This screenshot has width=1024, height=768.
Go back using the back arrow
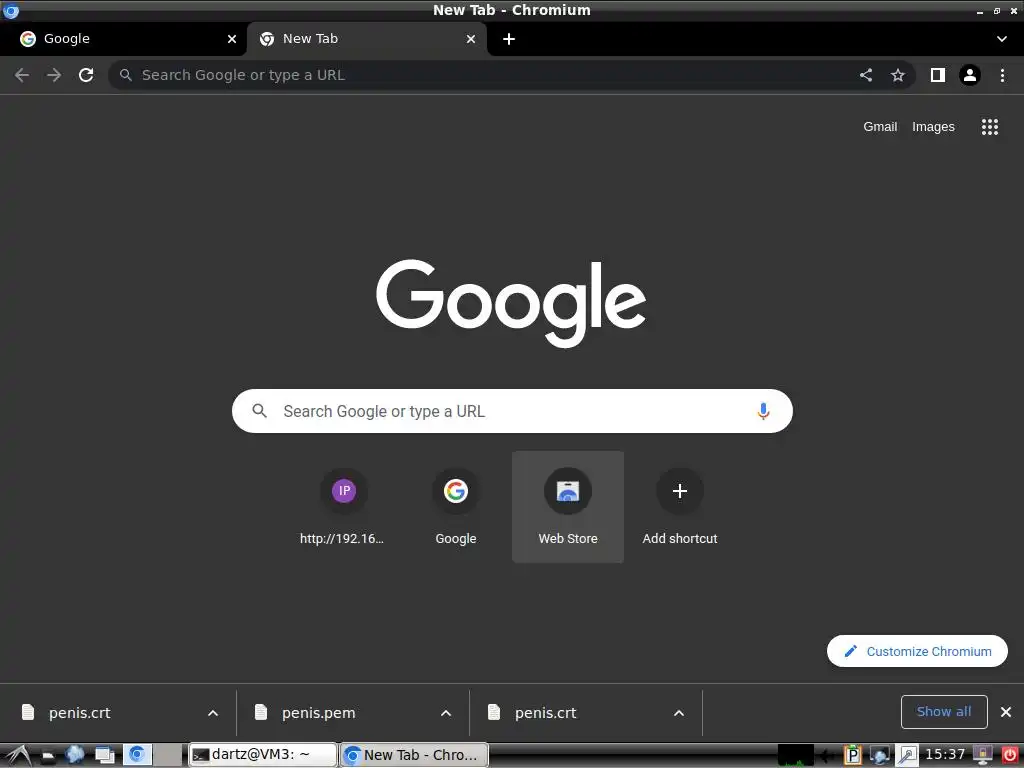click(22, 75)
